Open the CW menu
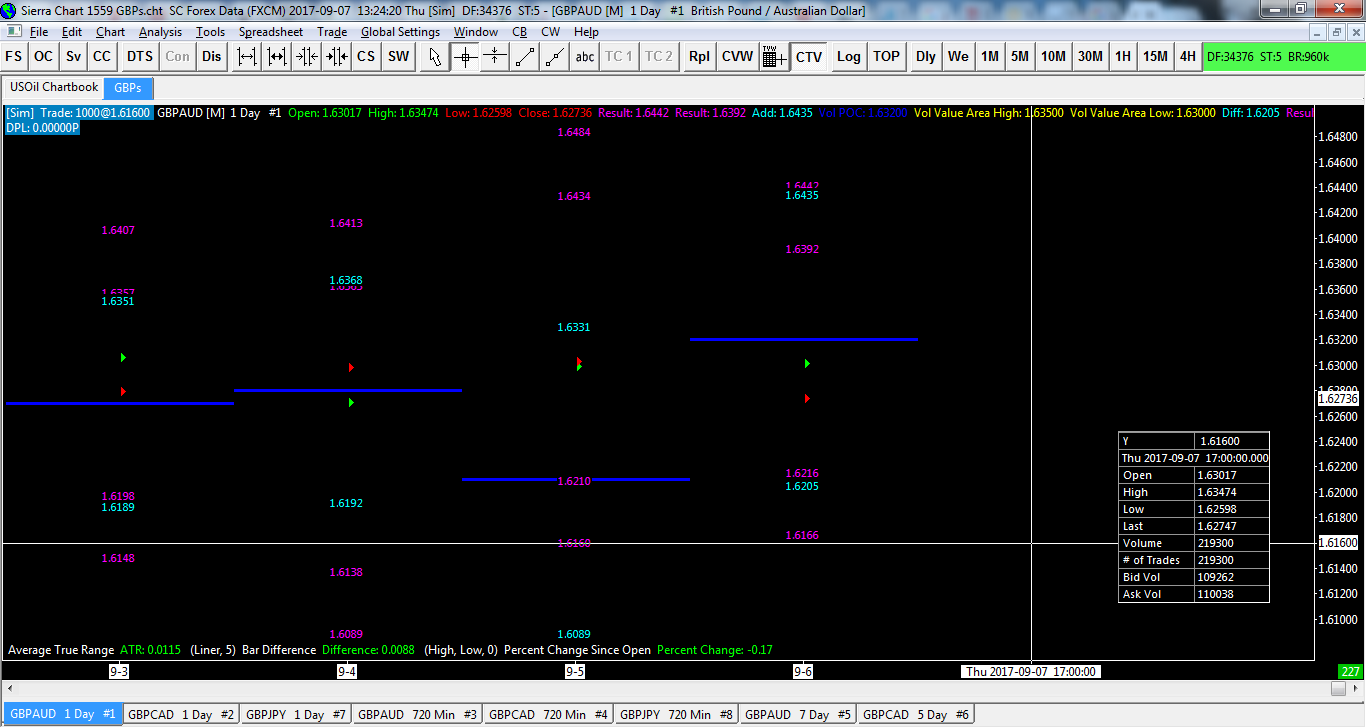Image resolution: width=1366 pixels, height=728 pixels. (x=551, y=32)
